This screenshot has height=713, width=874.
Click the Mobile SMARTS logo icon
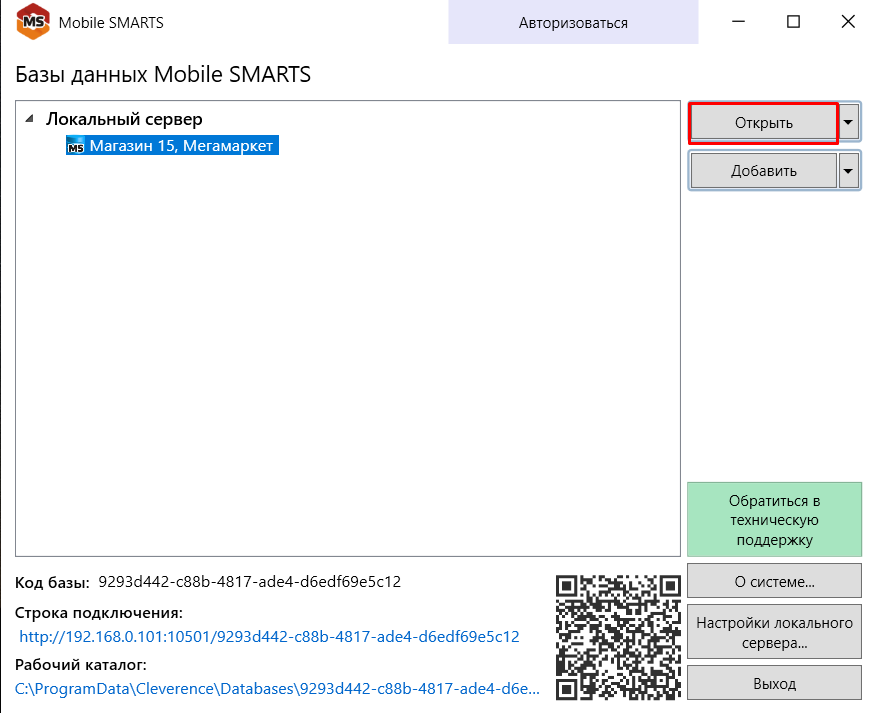tap(33, 22)
